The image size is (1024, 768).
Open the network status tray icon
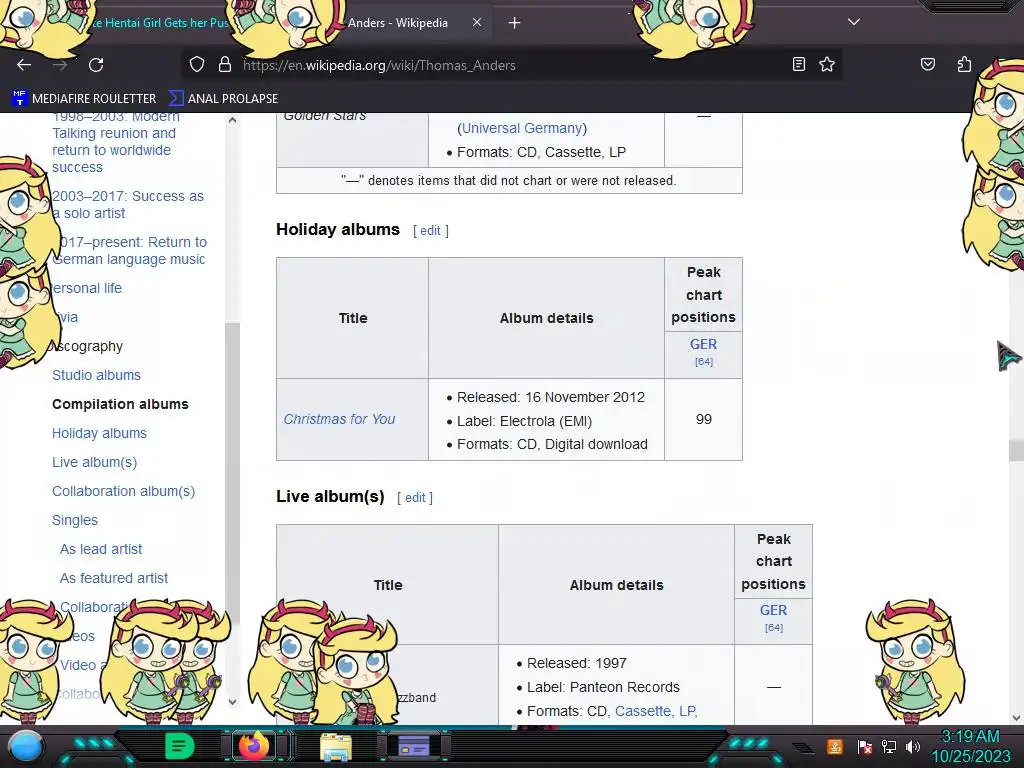[x=889, y=746]
